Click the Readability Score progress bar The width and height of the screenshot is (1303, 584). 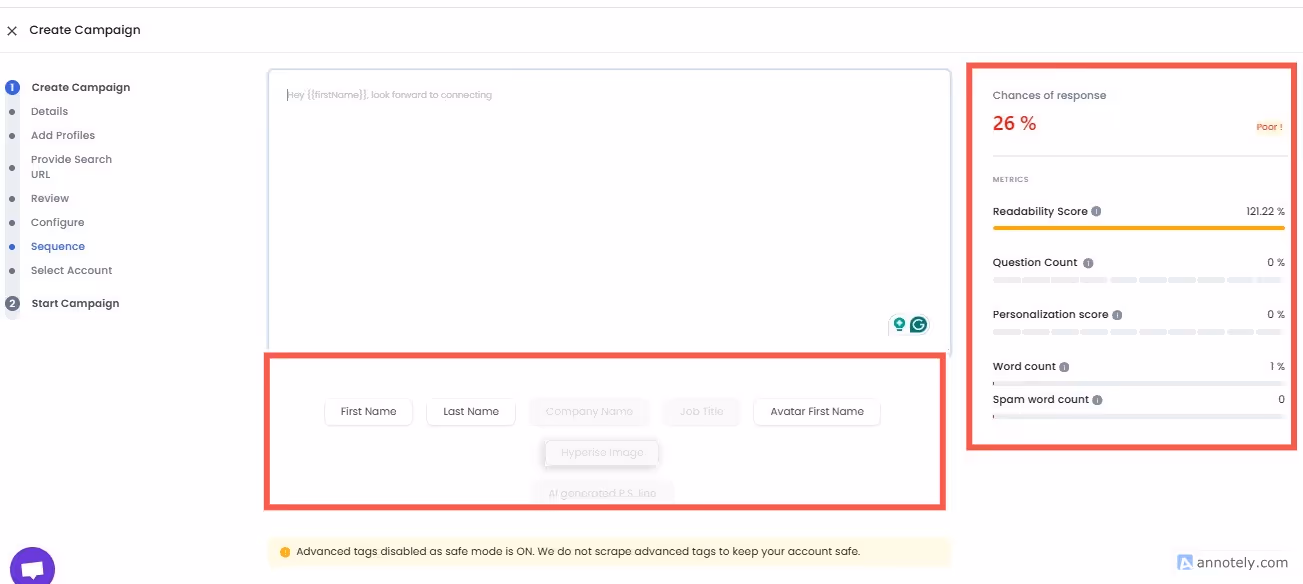click(x=1138, y=228)
